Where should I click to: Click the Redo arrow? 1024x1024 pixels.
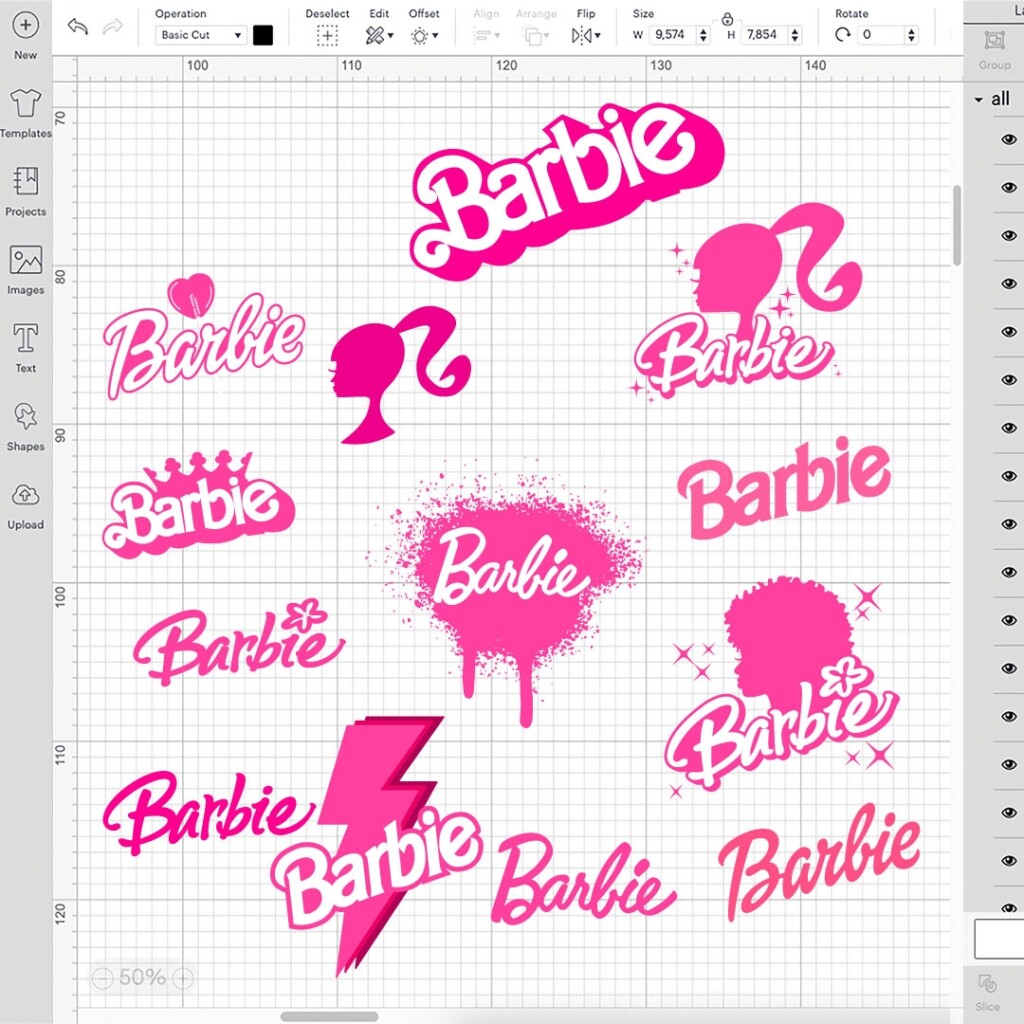pos(112,27)
